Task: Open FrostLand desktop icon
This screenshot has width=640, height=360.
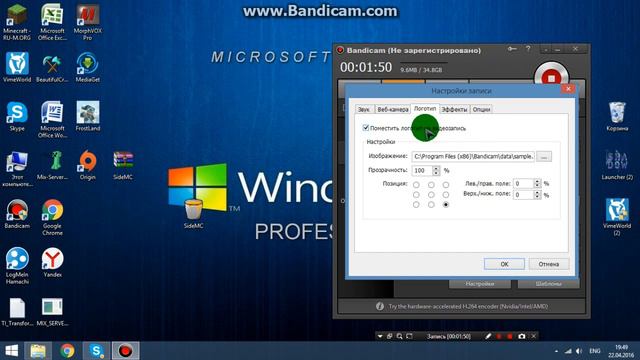Action: [x=87, y=116]
